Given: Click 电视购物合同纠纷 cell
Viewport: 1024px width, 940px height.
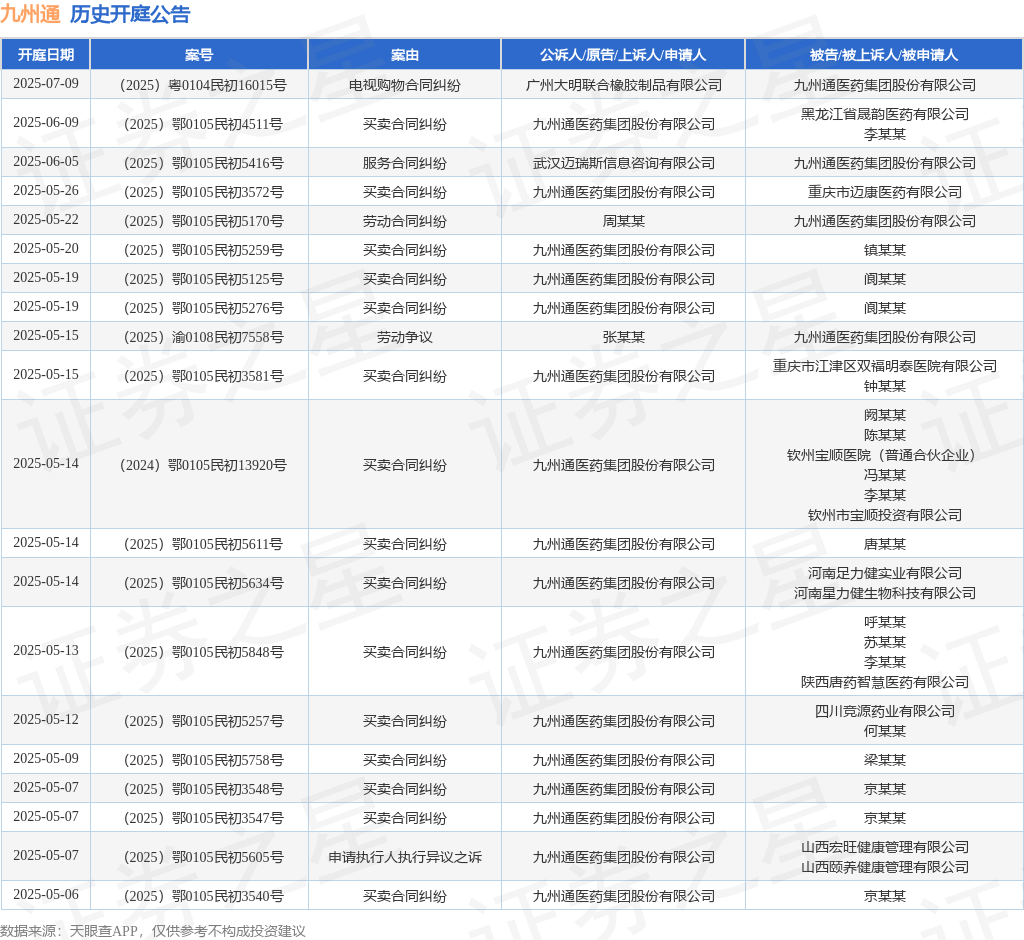Looking at the screenshot, I should point(405,85).
